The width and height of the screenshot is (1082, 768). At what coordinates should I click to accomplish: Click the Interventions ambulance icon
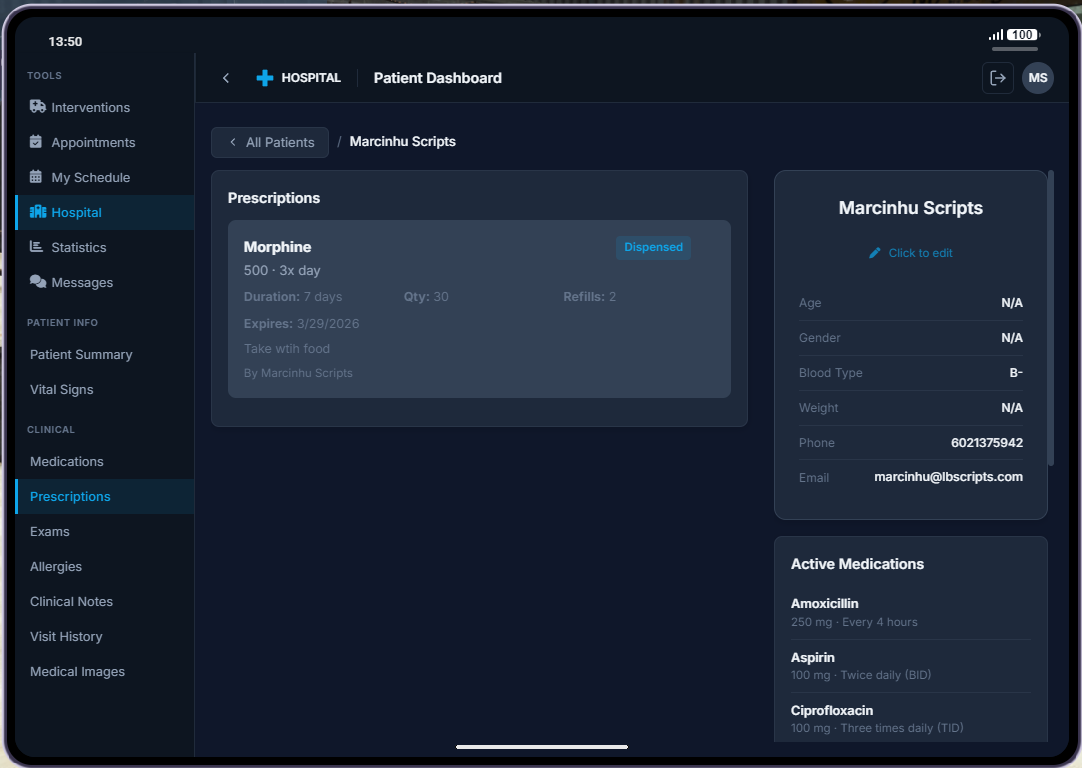click(x=37, y=107)
